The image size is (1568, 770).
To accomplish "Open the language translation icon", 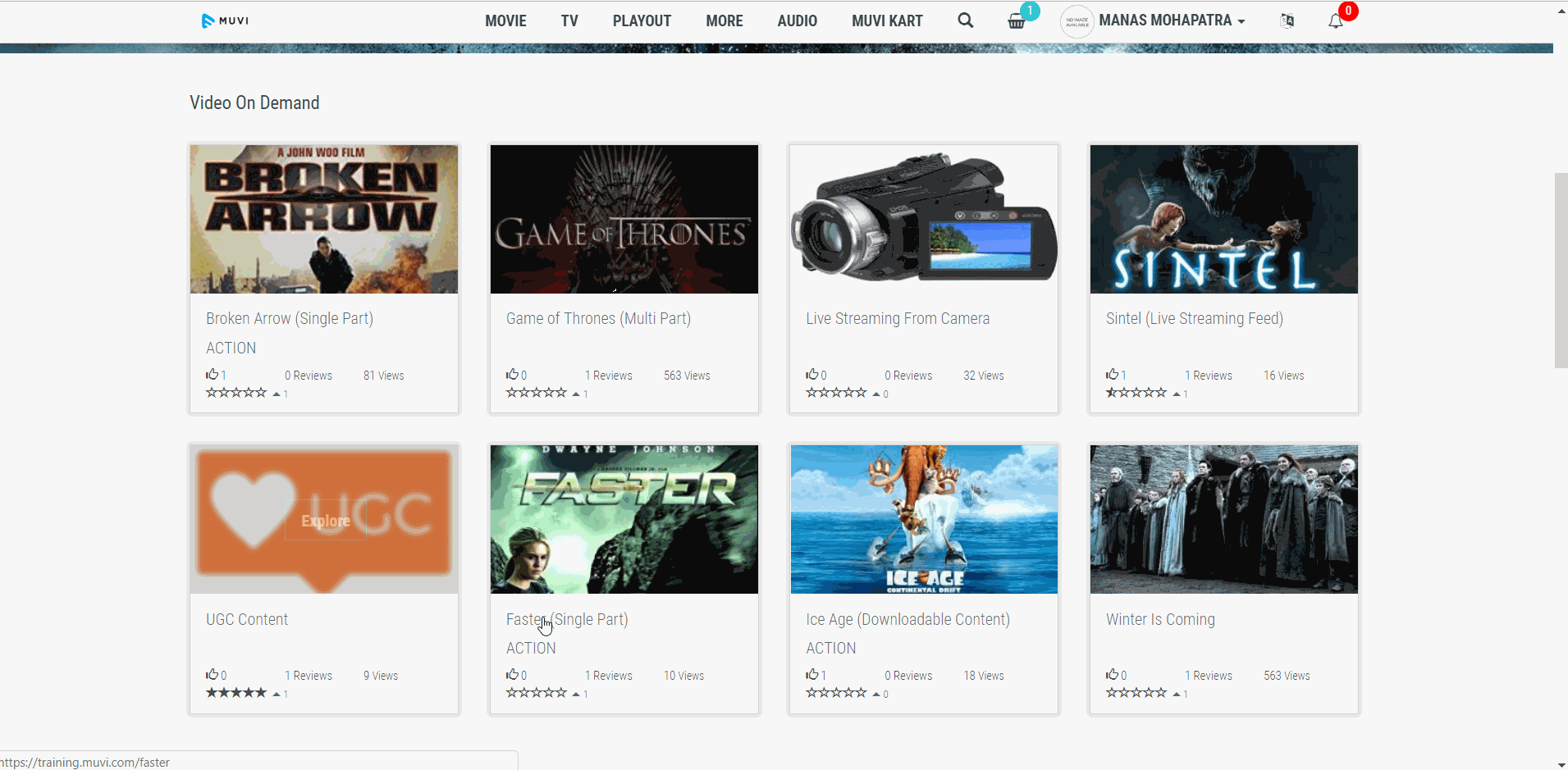I will pos(1287,21).
